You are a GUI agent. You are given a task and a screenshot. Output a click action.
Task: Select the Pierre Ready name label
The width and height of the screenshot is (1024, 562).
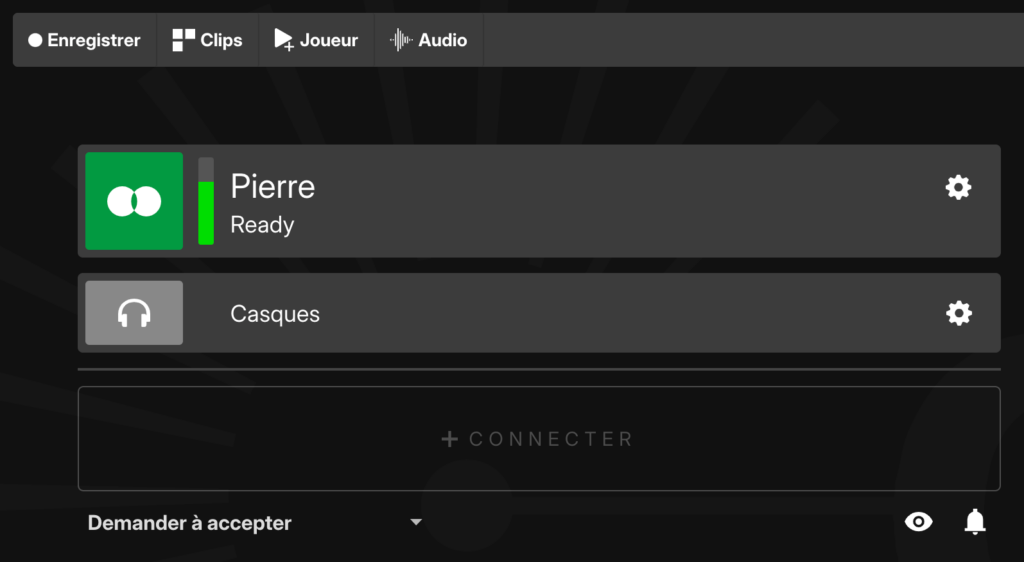pyautogui.click(x=273, y=204)
